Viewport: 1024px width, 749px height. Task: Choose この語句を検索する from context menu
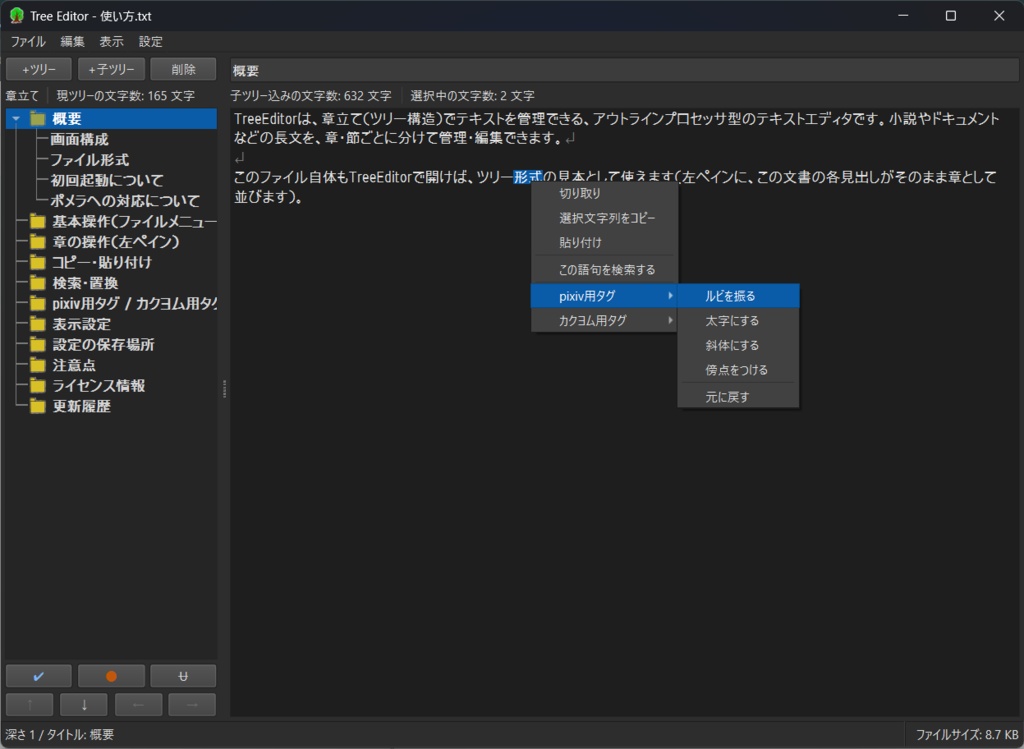click(x=604, y=270)
